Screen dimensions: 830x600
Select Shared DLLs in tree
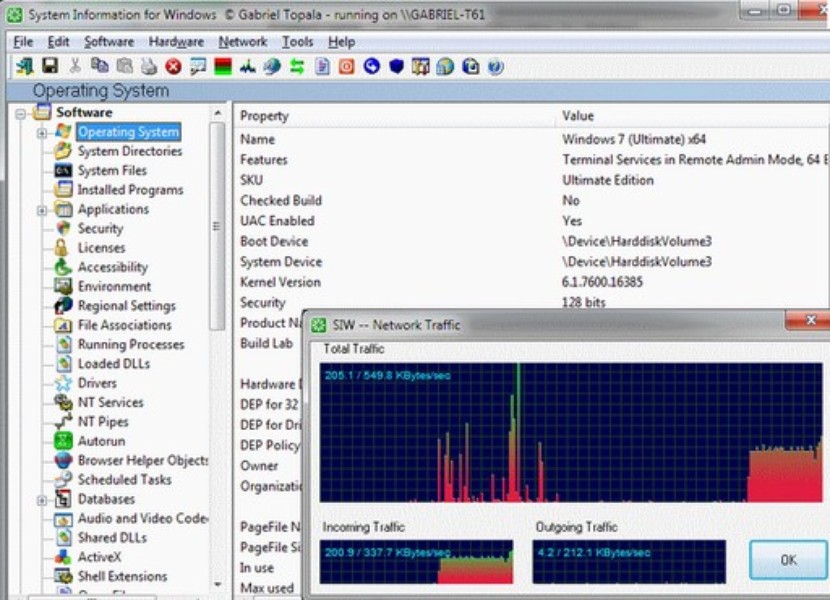click(112, 538)
